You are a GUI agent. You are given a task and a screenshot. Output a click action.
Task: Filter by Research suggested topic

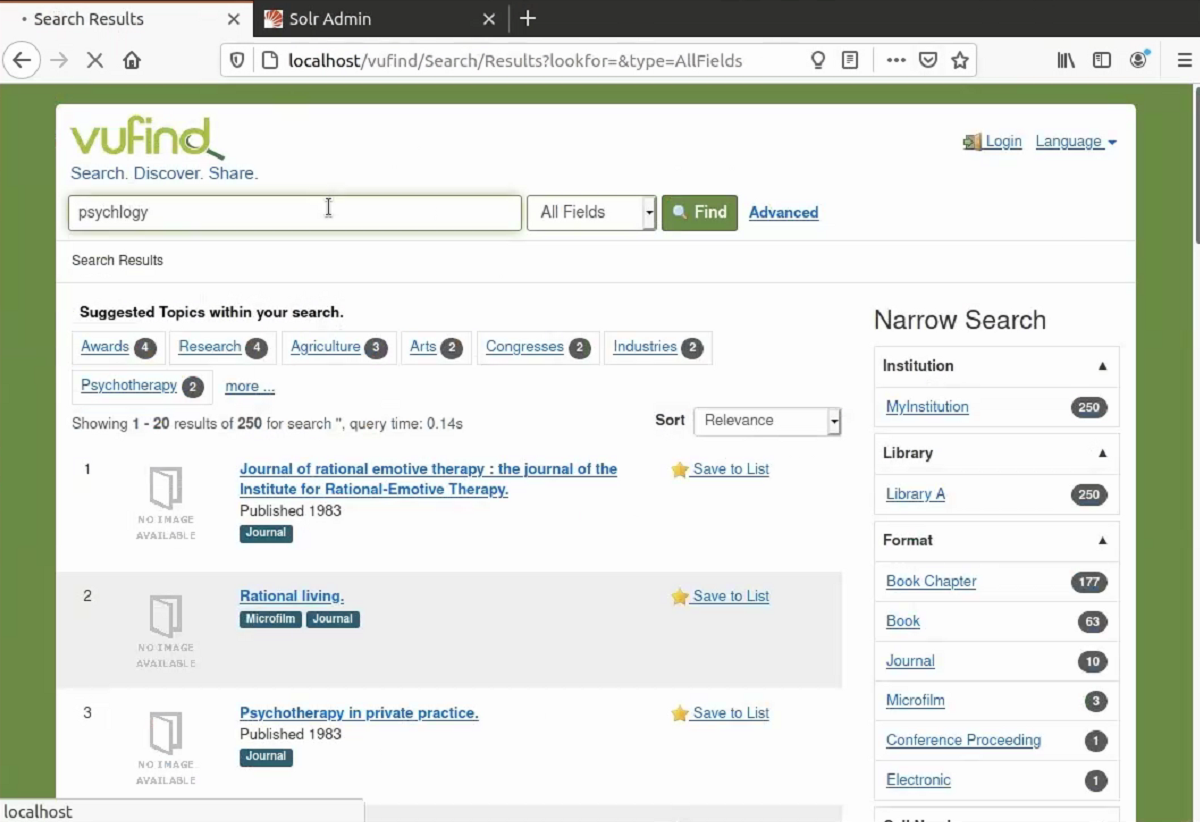209,347
